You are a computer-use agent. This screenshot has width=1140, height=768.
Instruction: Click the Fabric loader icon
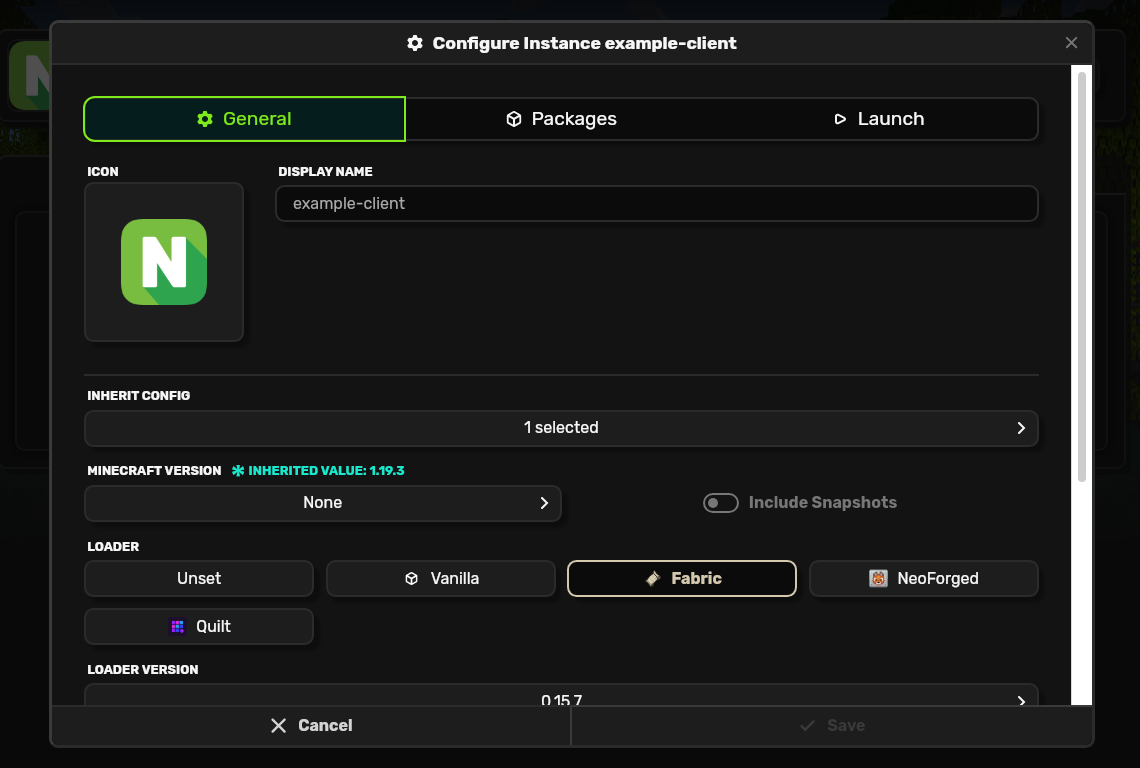[x=653, y=578]
